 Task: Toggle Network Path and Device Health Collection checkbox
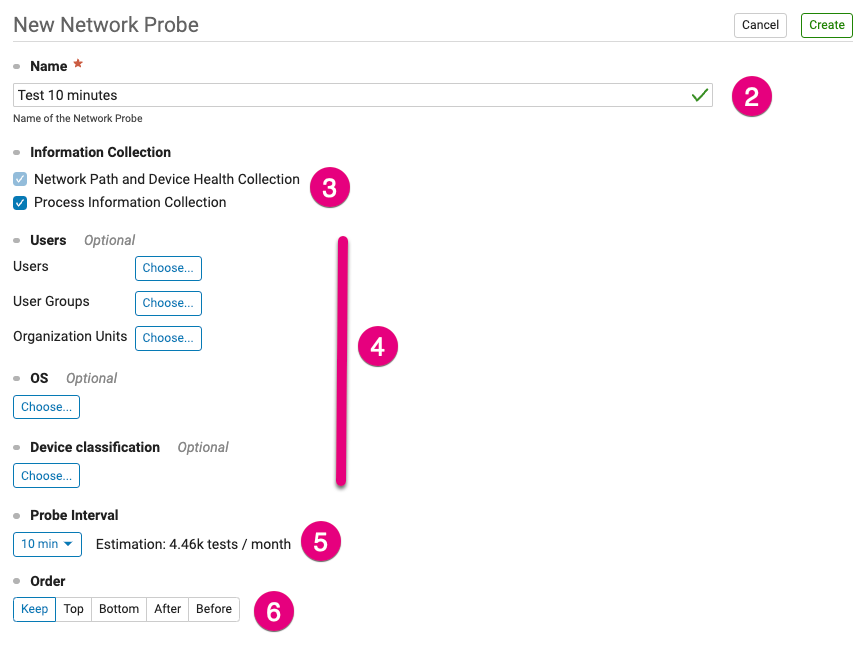point(20,179)
